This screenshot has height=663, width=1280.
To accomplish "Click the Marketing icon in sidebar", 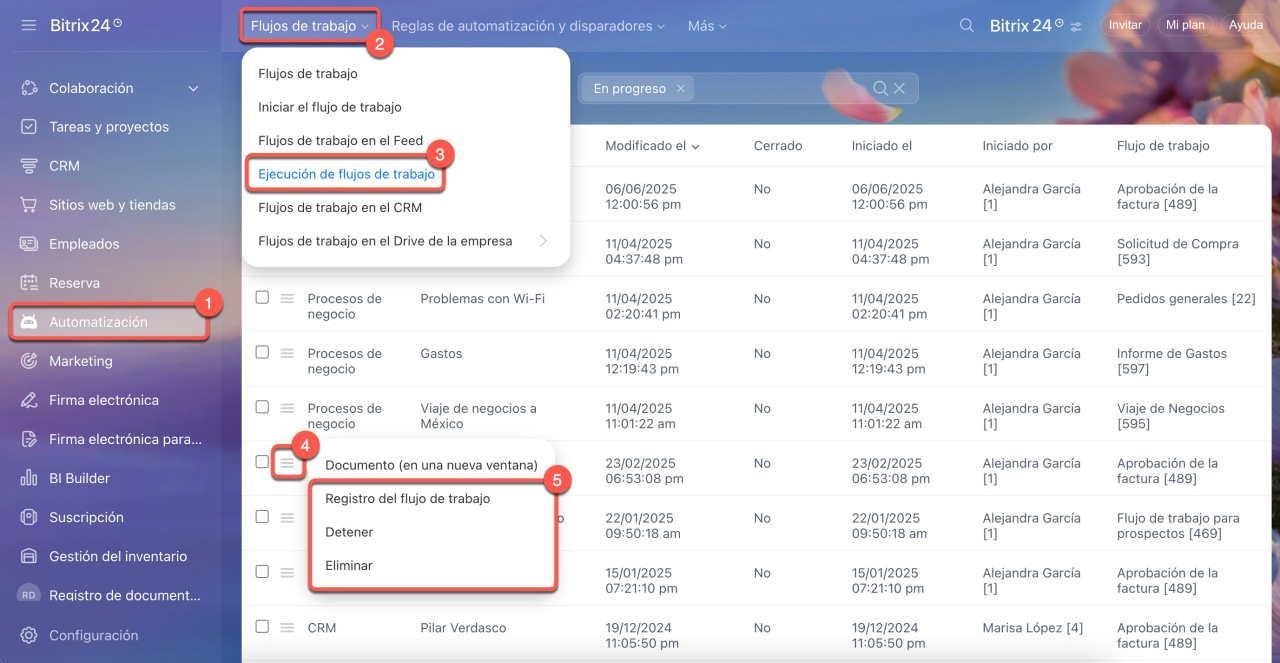I will coord(29,361).
